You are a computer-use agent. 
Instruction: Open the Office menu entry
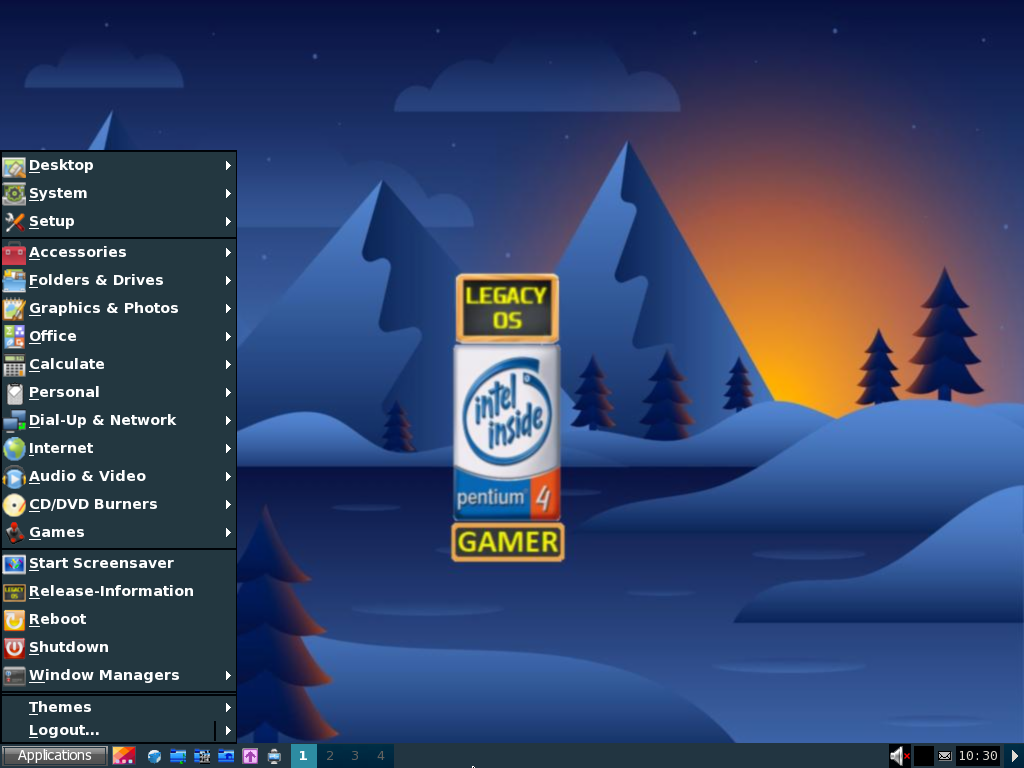click(118, 336)
